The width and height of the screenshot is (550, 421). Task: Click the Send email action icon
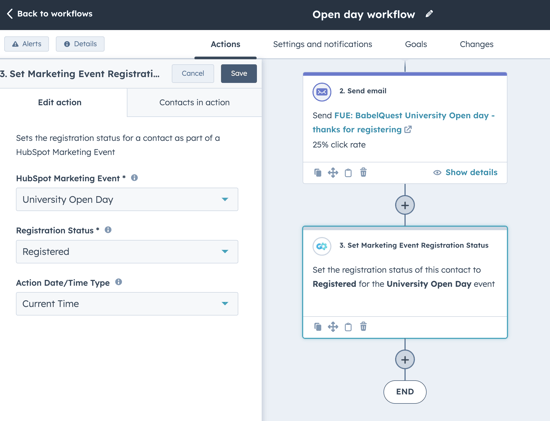coord(322,92)
